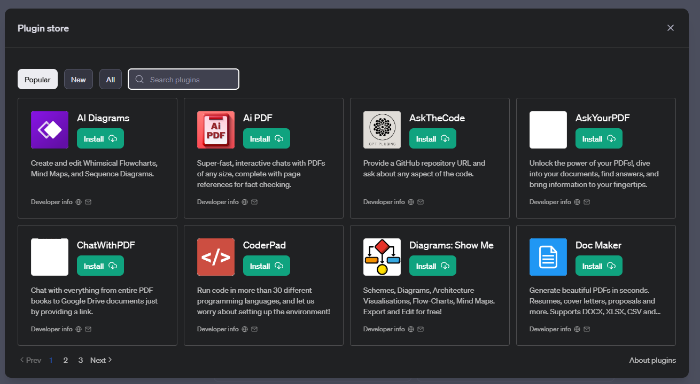Image resolution: width=700 pixels, height=384 pixels.
Task: Install the Diagrams: Show Me plugin
Action: click(x=433, y=266)
